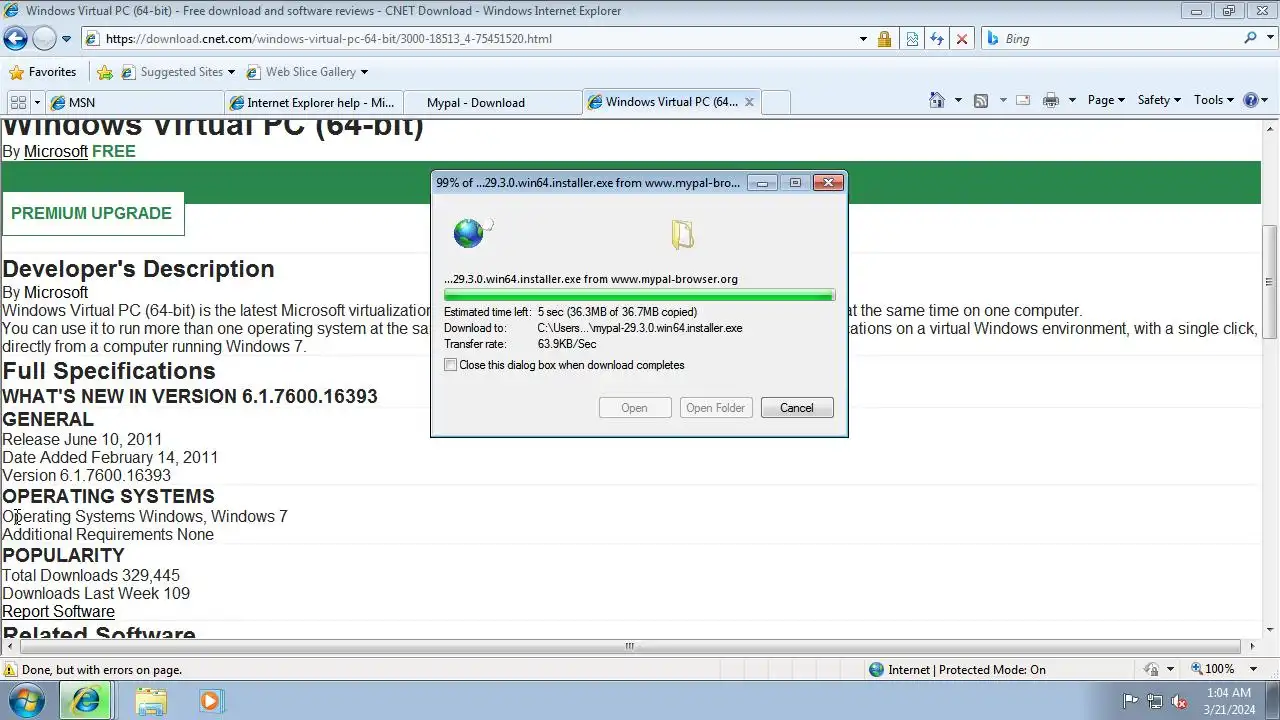Open the tab list dropdown arrow
Image resolution: width=1280 pixels, height=720 pixels.
pos(38,102)
